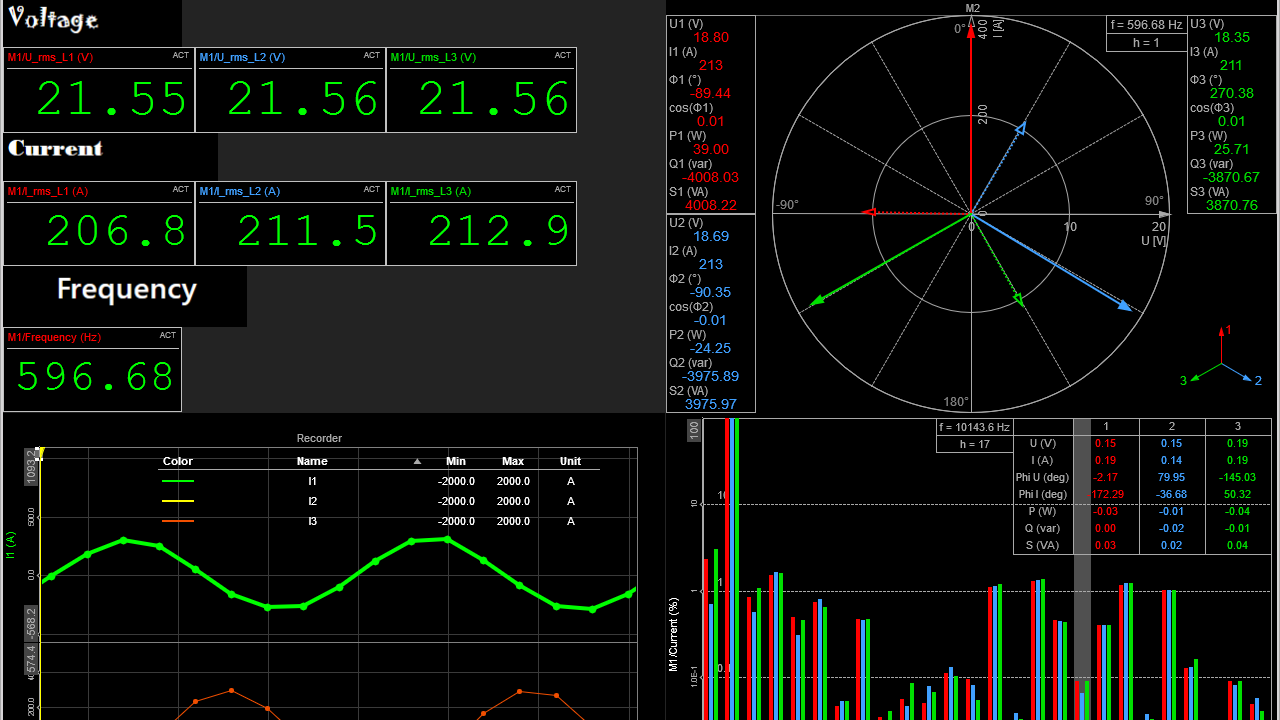1280x720 pixels.
Task: Click the Name column header in the legend
Action: click(x=312, y=461)
